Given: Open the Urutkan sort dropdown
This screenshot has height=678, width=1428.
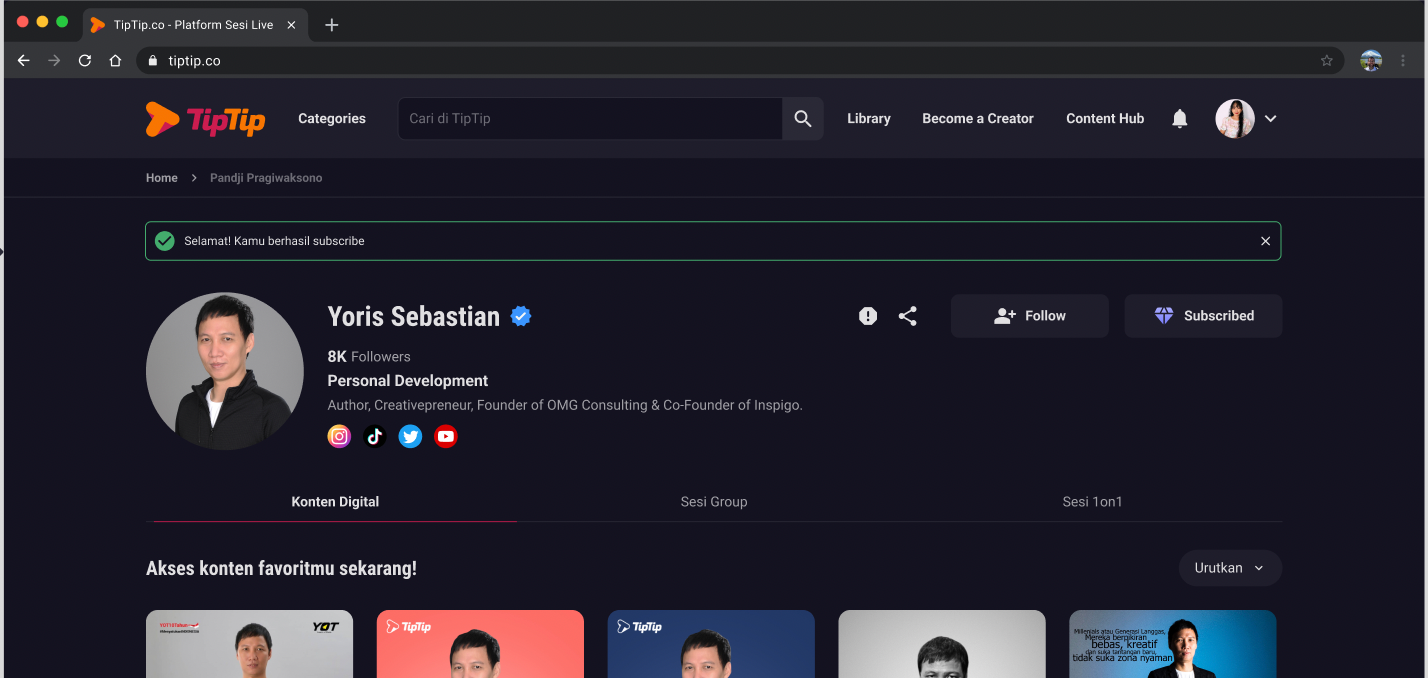Looking at the screenshot, I should pos(1230,568).
